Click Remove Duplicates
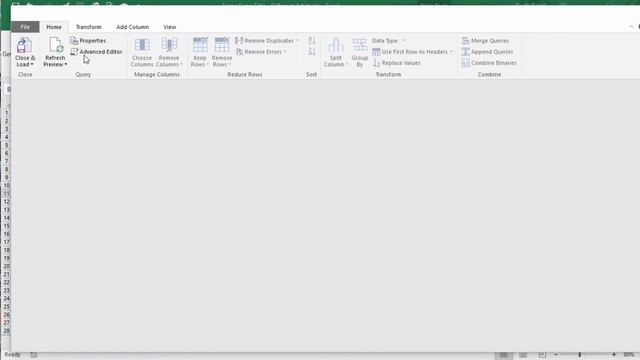The height and width of the screenshot is (360, 640). [x=264, y=40]
